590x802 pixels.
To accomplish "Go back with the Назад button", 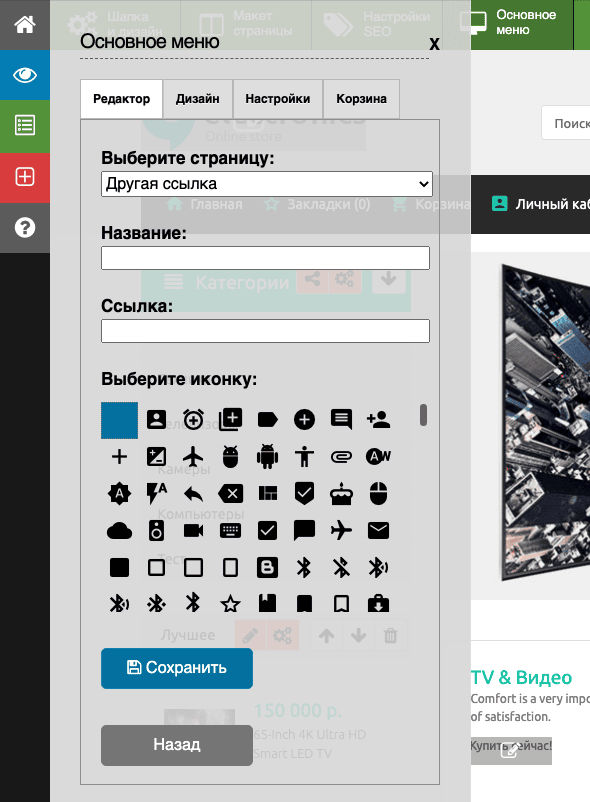I will coord(177,745).
